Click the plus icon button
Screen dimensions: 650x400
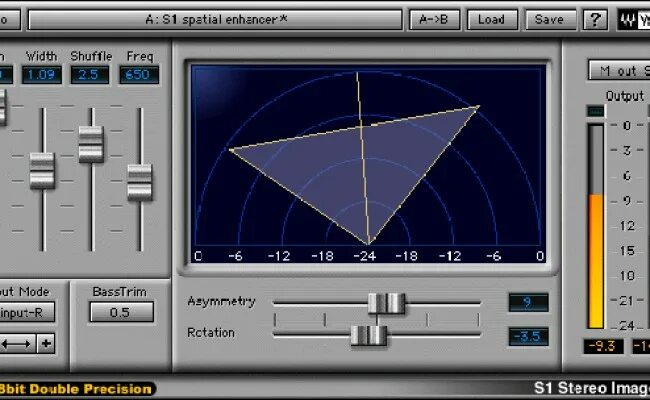[46, 343]
